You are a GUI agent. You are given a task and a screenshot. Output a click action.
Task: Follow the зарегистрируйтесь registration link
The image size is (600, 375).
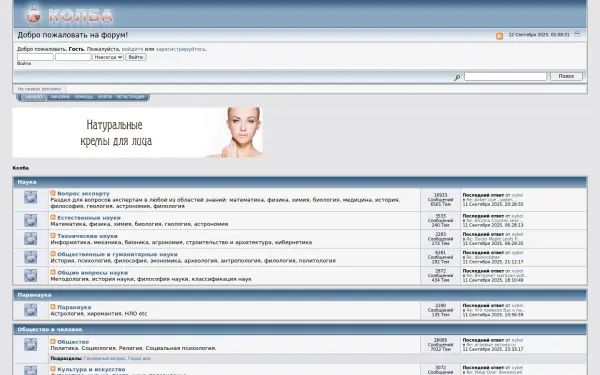click(181, 49)
